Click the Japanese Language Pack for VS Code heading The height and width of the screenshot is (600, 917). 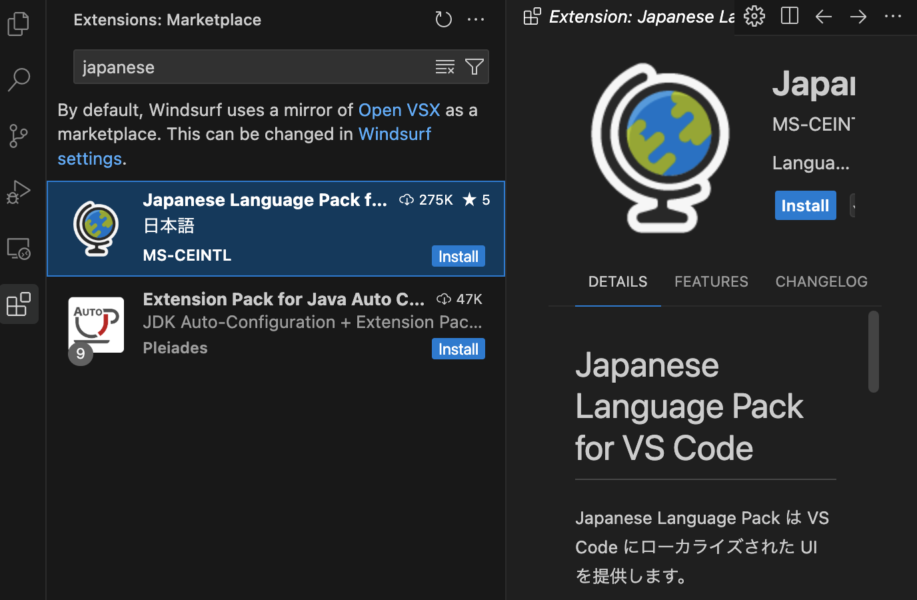coord(690,406)
